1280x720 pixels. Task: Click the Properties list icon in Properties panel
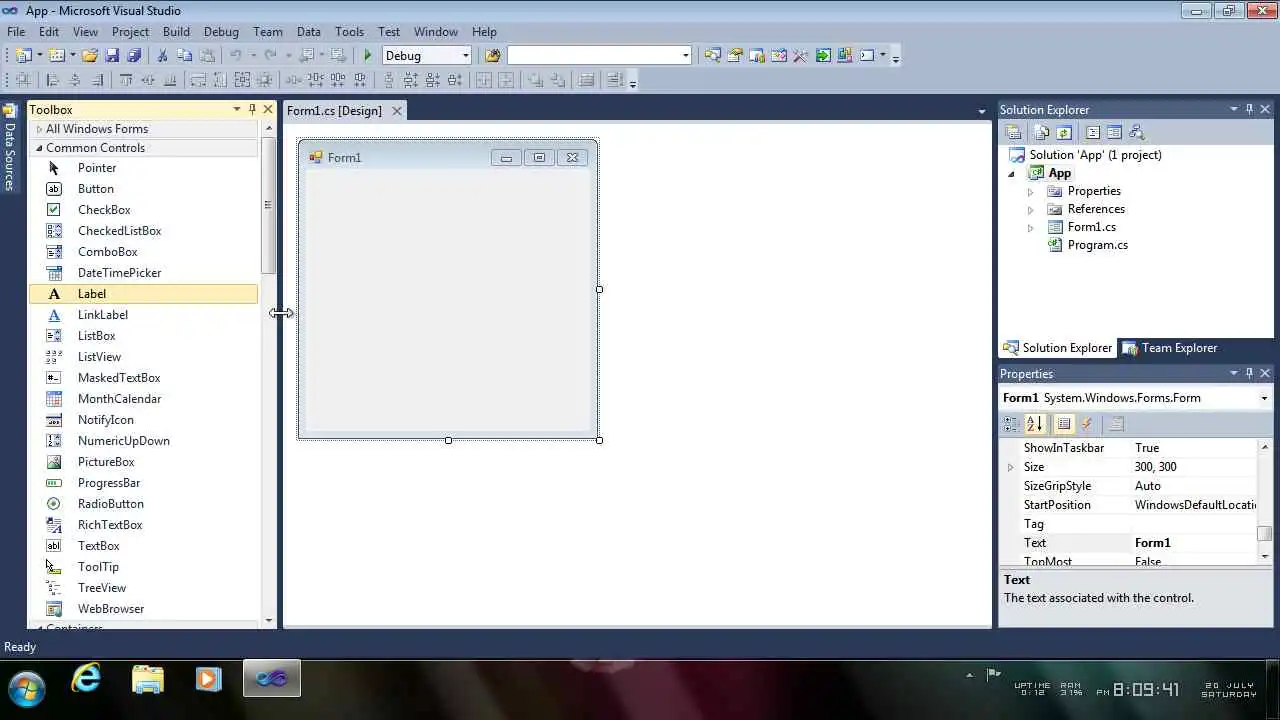click(x=1064, y=424)
